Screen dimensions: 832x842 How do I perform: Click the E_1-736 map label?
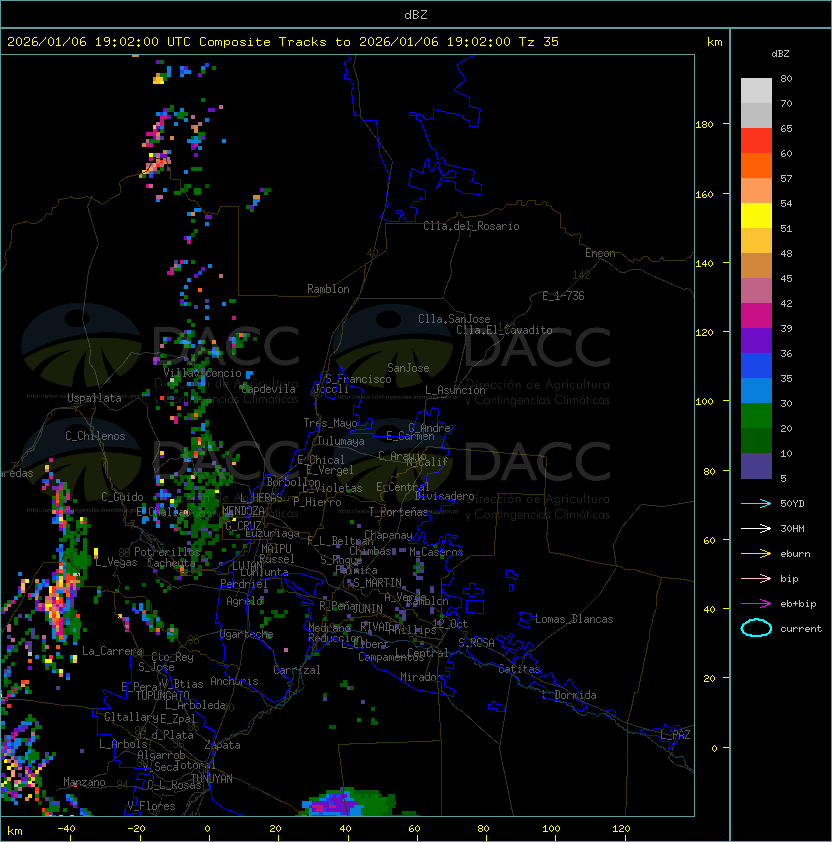click(563, 296)
